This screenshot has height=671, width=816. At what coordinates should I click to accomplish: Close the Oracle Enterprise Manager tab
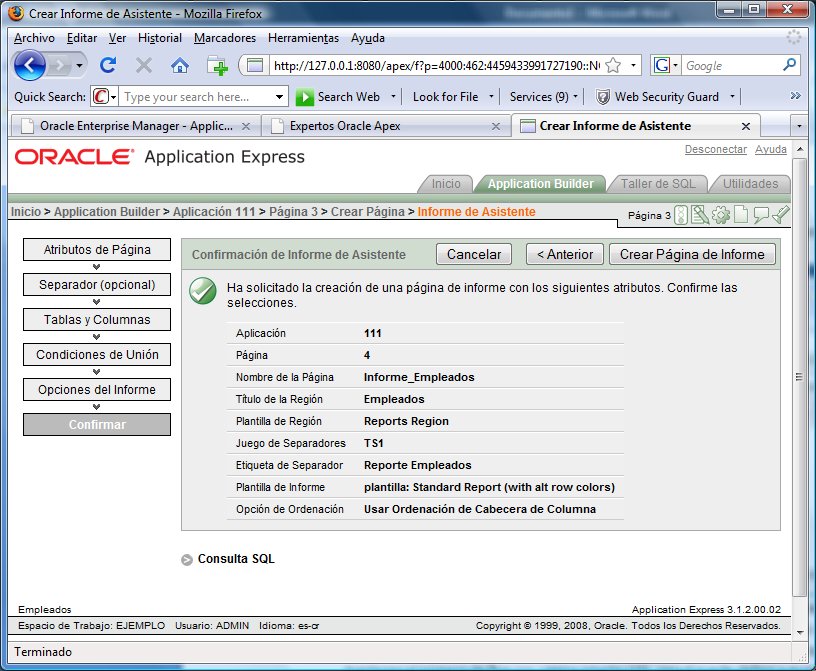pyautogui.click(x=246, y=126)
